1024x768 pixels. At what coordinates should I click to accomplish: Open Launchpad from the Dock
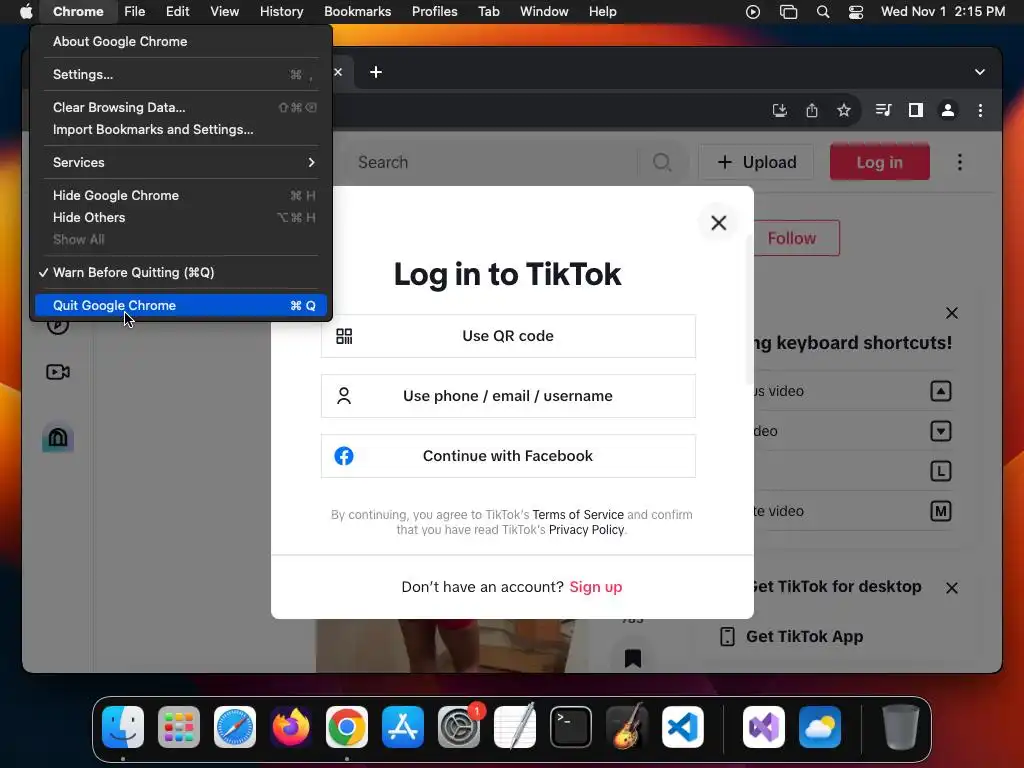click(179, 727)
